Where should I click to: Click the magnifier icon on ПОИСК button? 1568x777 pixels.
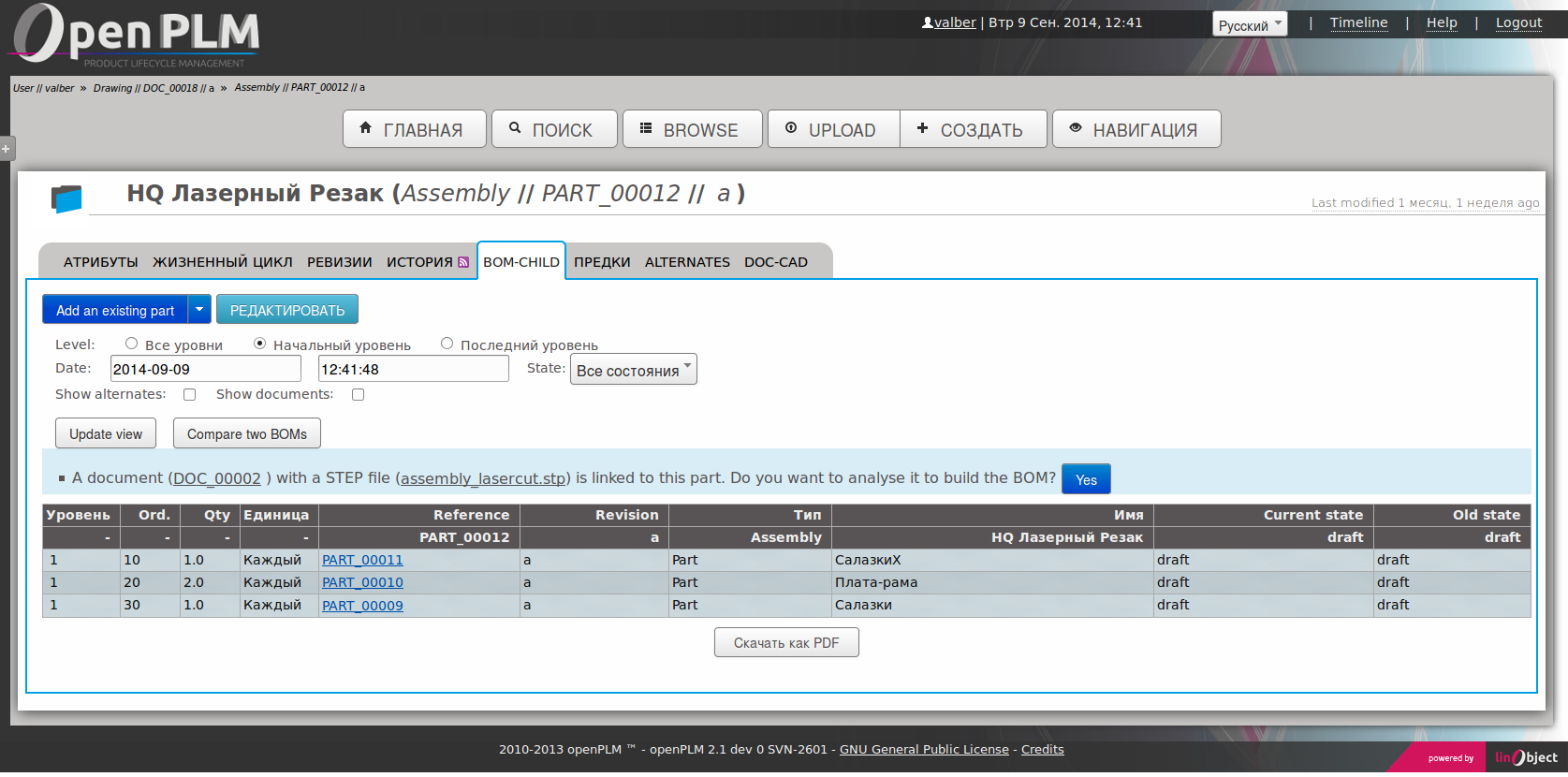(x=515, y=128)
